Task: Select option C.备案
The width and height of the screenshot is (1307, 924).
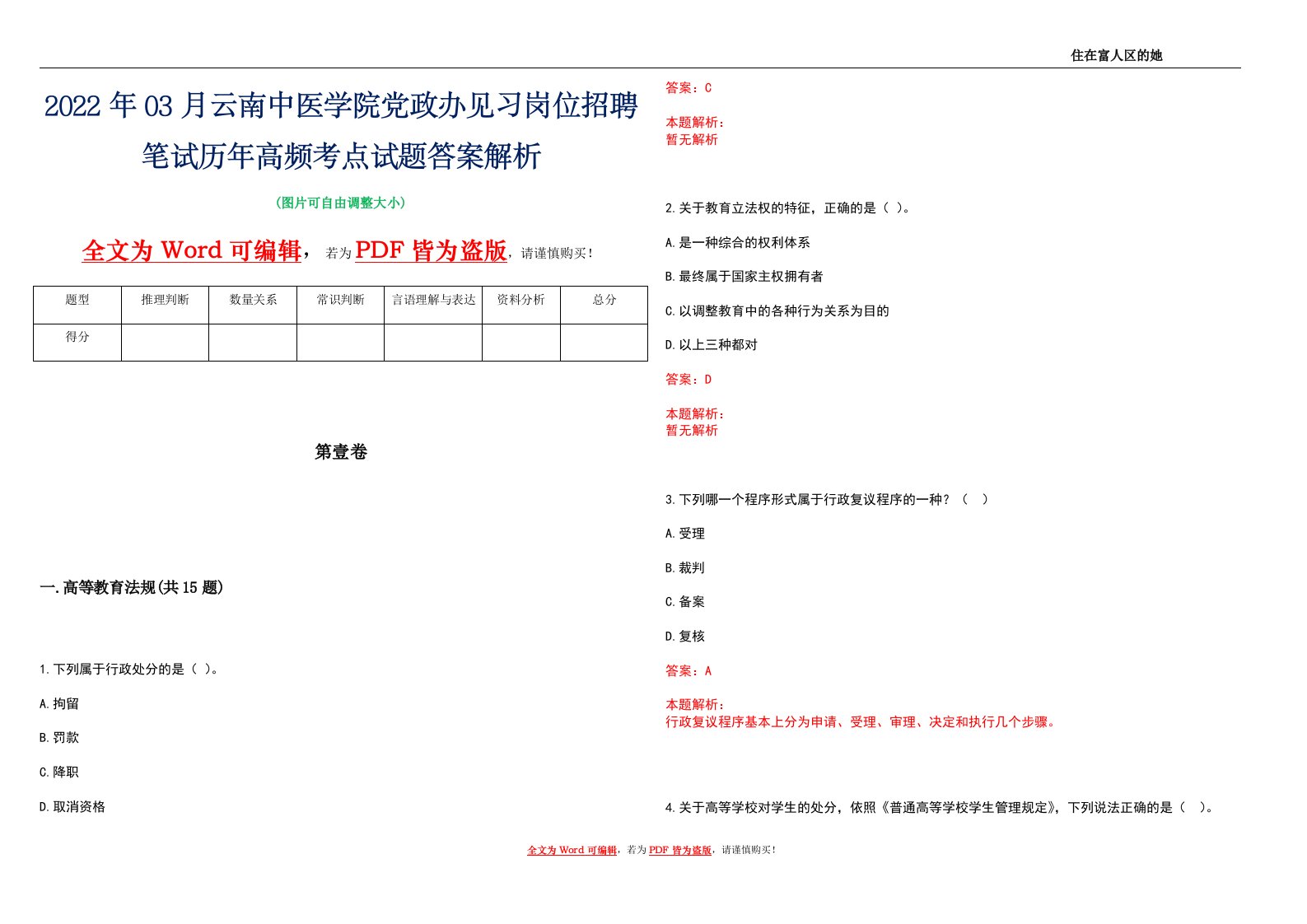Action: (x=685, y=602)
